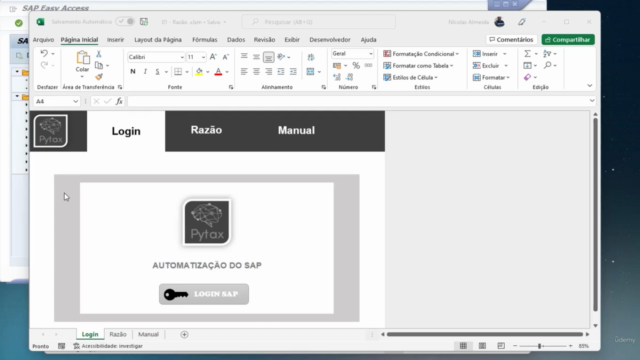Screen dimensions: 640x360
Task: Open the font size 11 dropdown
Action: coord(203,57)
